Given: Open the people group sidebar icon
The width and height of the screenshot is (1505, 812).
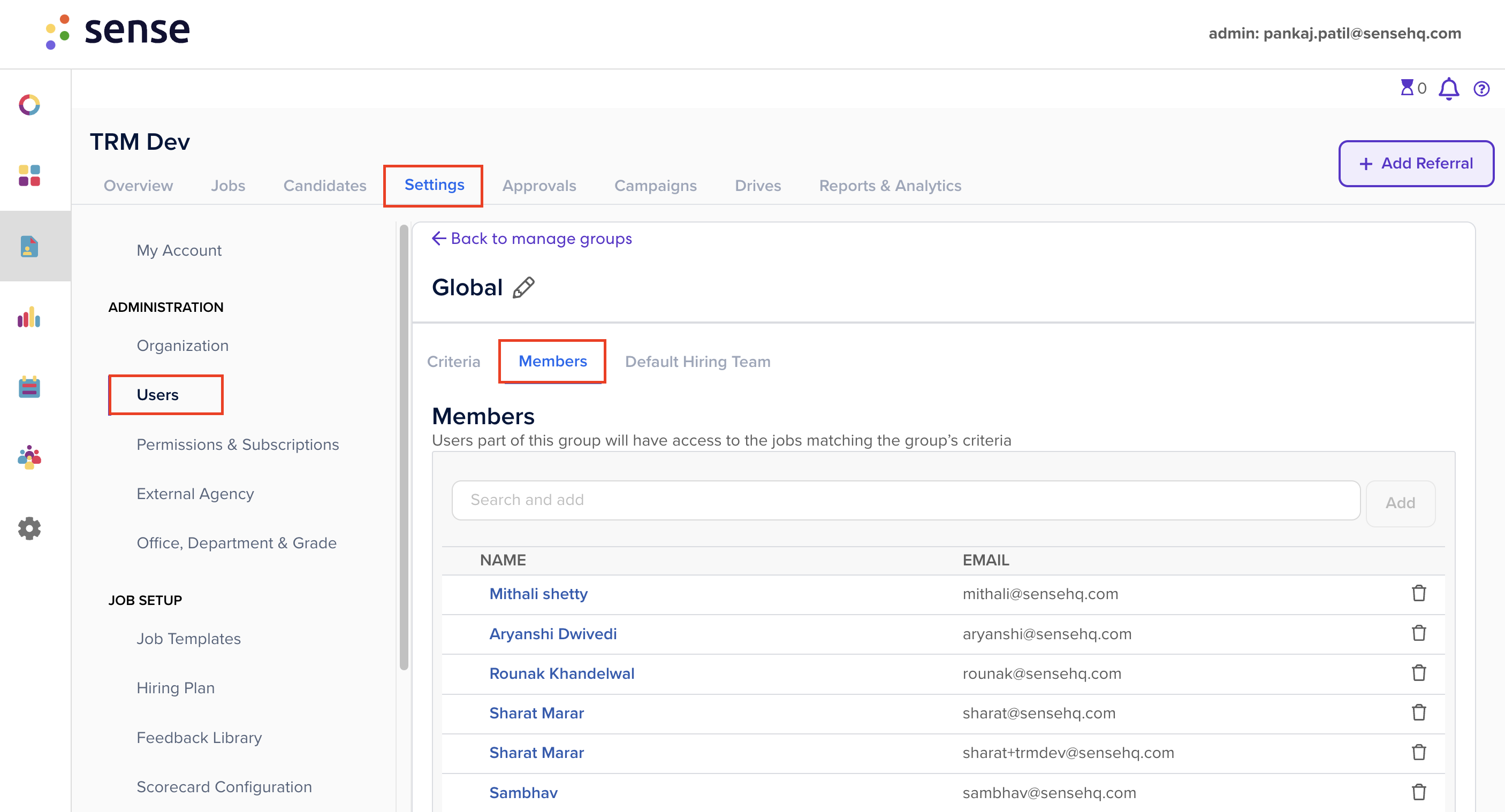Looking at the screenshot, I should coord(29,457).
